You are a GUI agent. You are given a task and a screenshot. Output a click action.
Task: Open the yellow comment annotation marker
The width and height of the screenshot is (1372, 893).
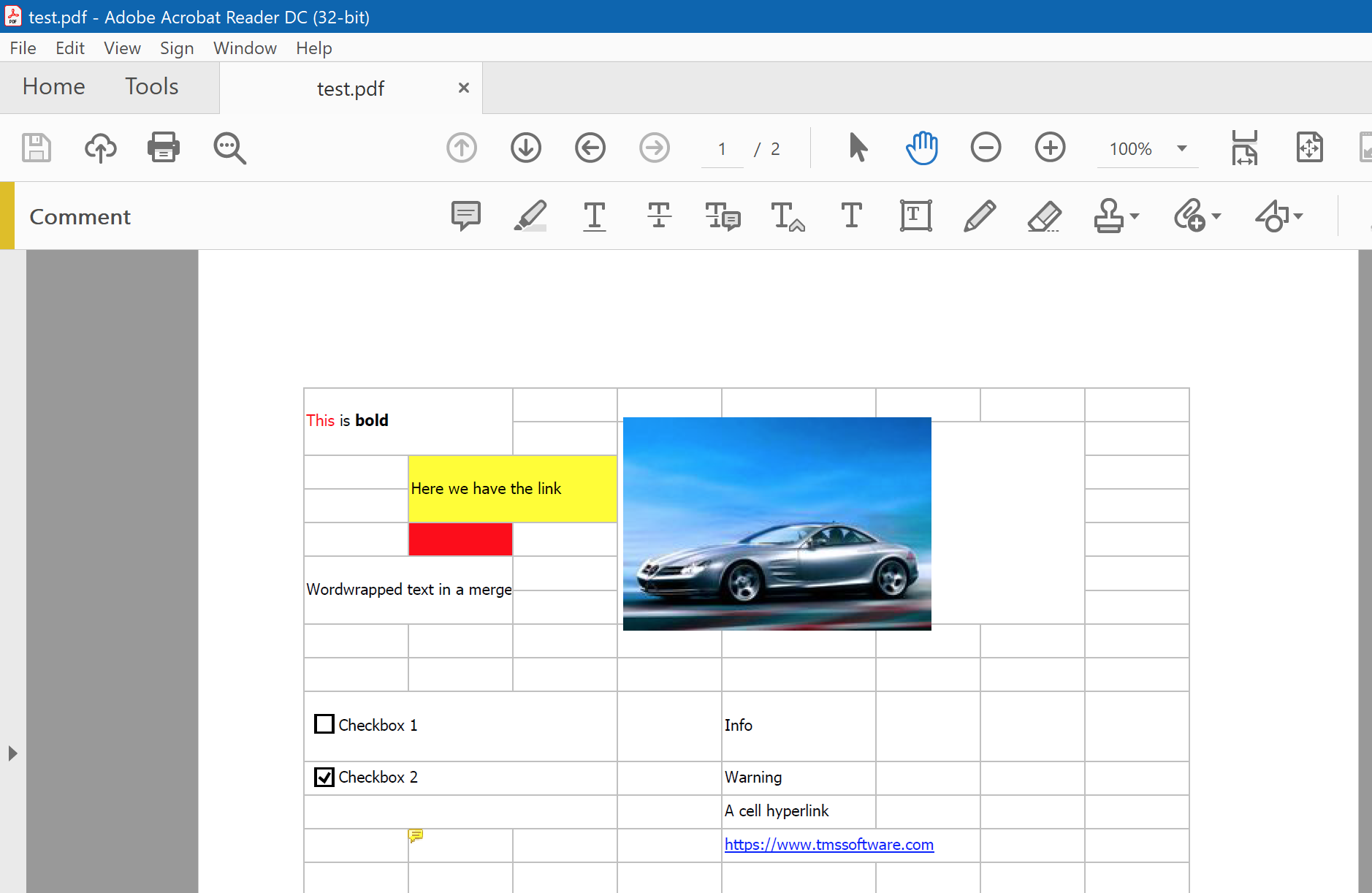pyautogui.click(x=416, y=835)
